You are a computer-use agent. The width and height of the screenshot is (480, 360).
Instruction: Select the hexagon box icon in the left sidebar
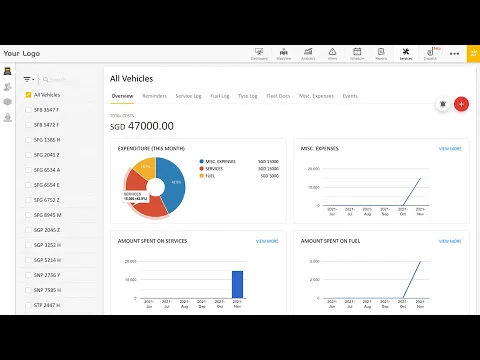pos(7,102)
